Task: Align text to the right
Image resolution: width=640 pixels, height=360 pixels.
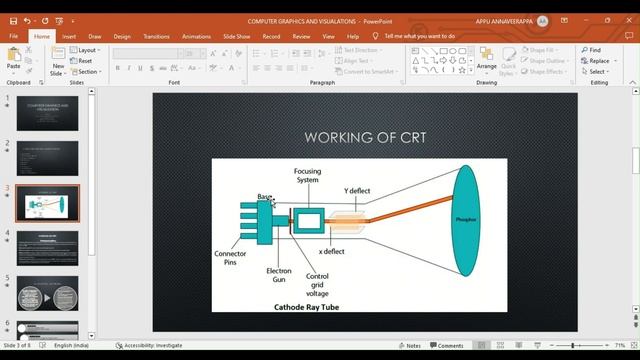Action: 279,68
